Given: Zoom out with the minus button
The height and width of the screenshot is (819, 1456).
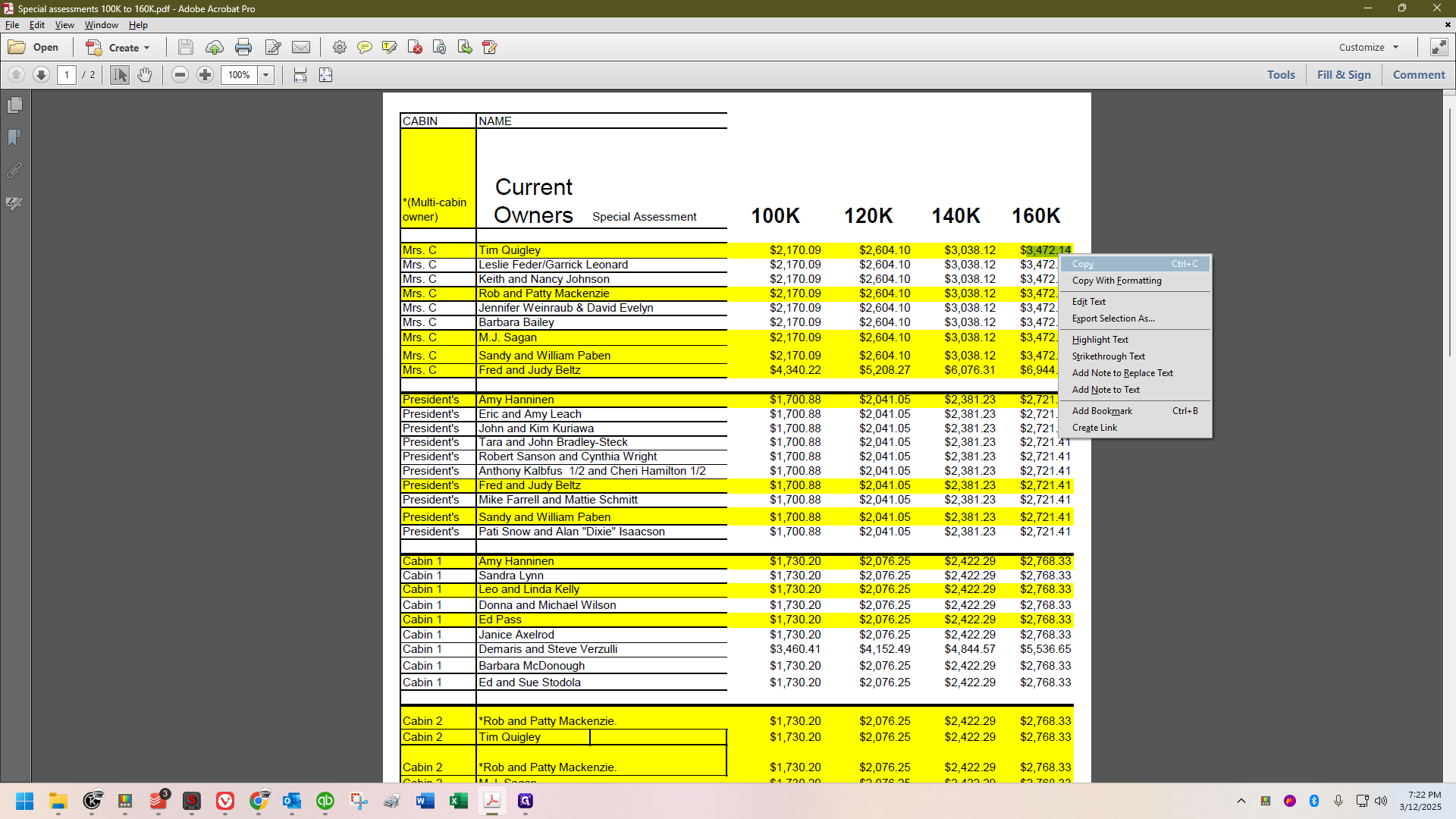Looking at the screenshot, I should (x=180, y=74).
